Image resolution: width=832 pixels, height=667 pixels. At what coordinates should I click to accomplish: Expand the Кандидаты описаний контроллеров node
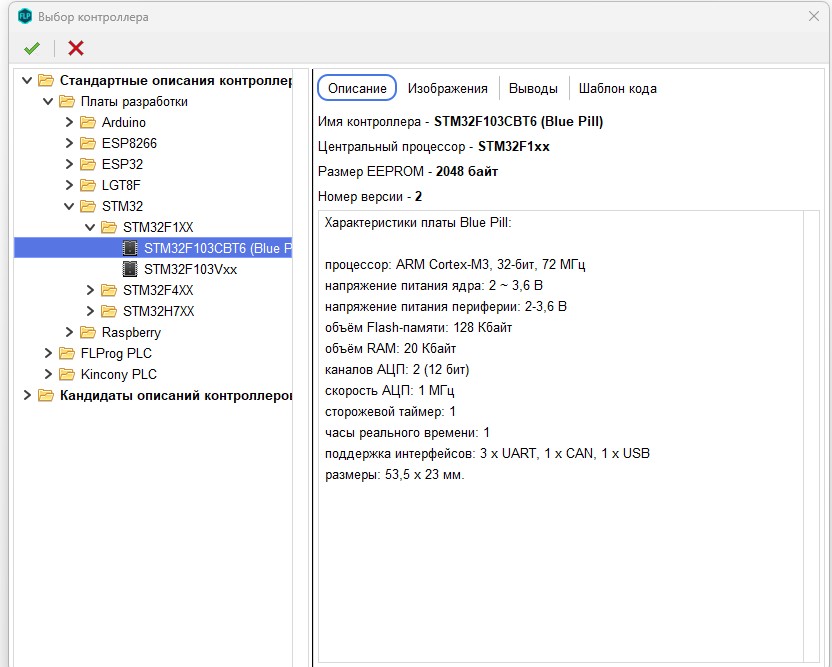click(x=27, y=395)
